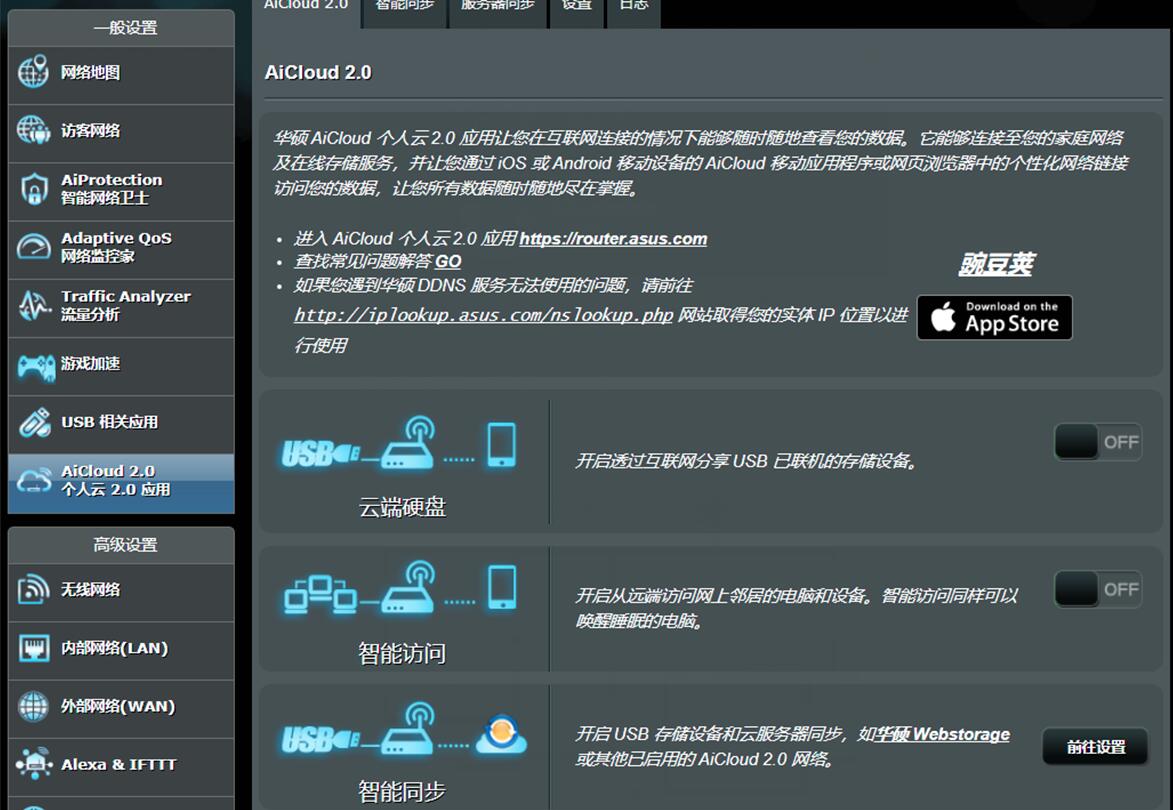Enable the 云端硬盘 sharing toggle
This screenshot has width=1173, height=810.
[1097, 442]
